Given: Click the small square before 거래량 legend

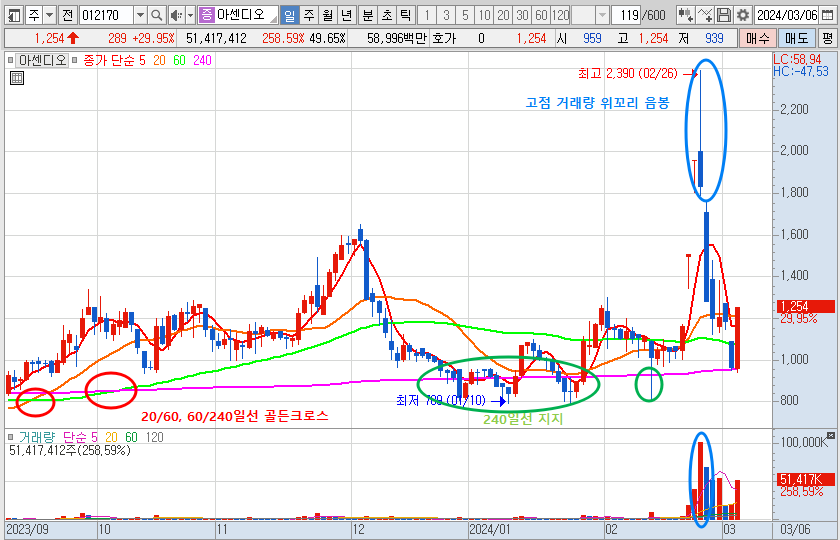Looking at the screenshot, I should tap(11, 437).
